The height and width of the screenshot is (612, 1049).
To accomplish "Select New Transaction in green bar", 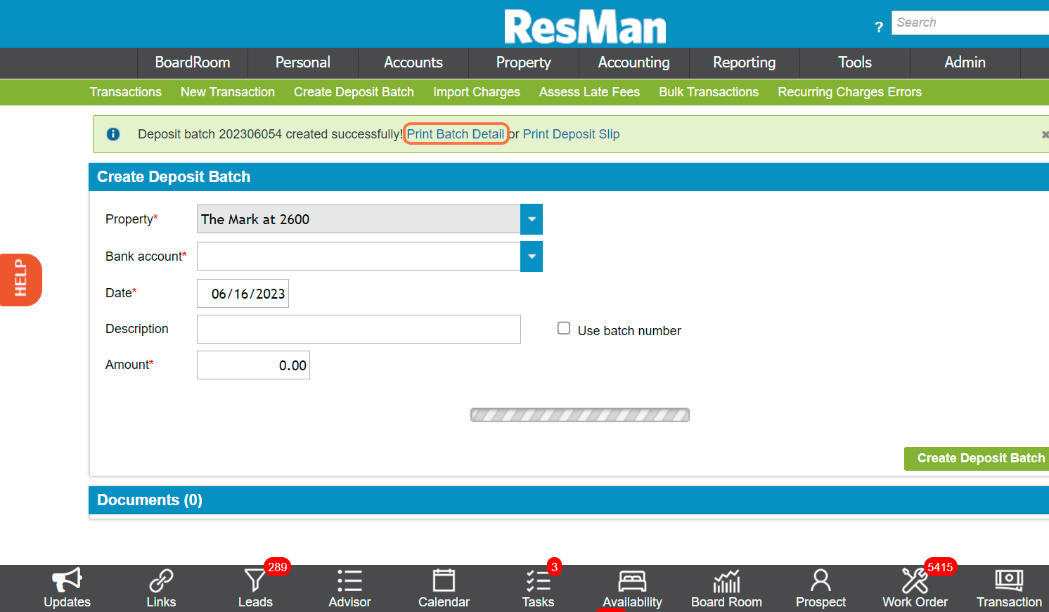I will point(227,92).
